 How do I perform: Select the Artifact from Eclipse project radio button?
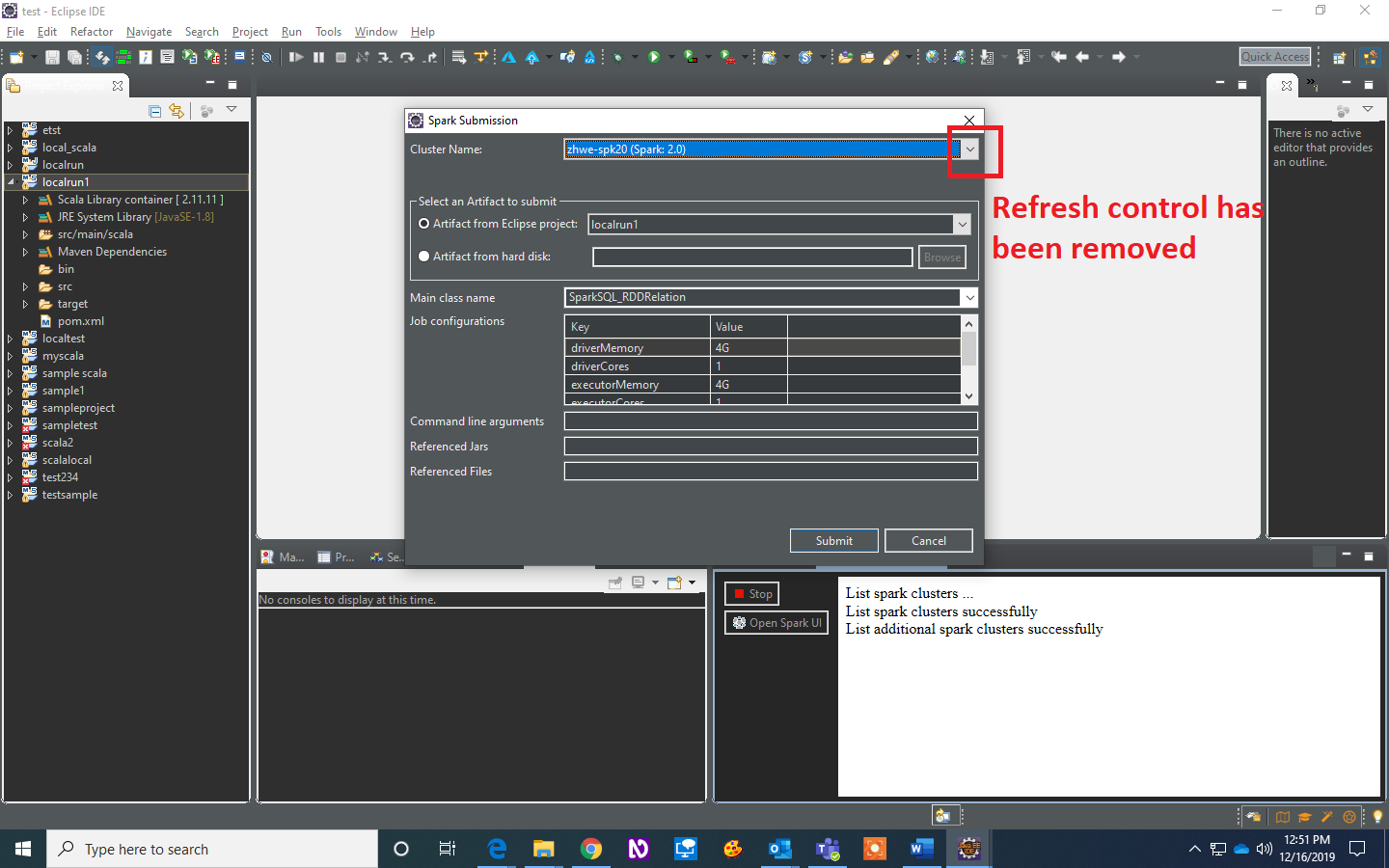tap(424, 224)
